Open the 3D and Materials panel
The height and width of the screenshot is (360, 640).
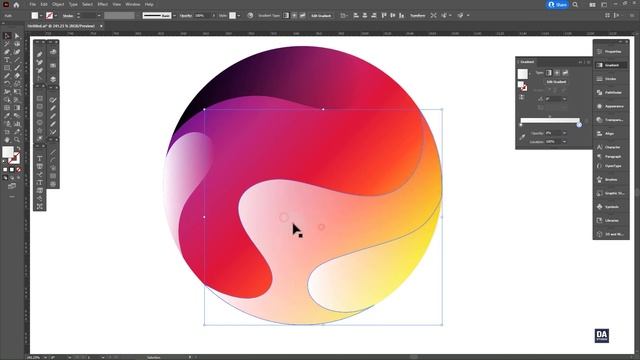610,234
